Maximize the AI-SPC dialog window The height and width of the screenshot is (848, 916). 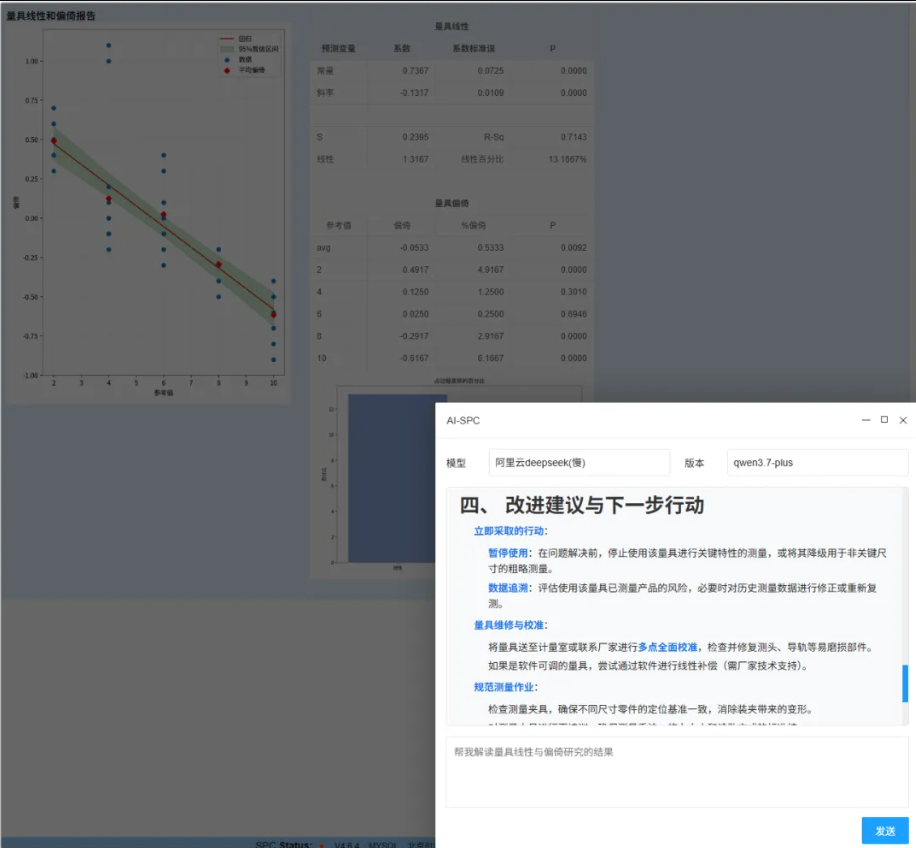(x=884, y=420)
